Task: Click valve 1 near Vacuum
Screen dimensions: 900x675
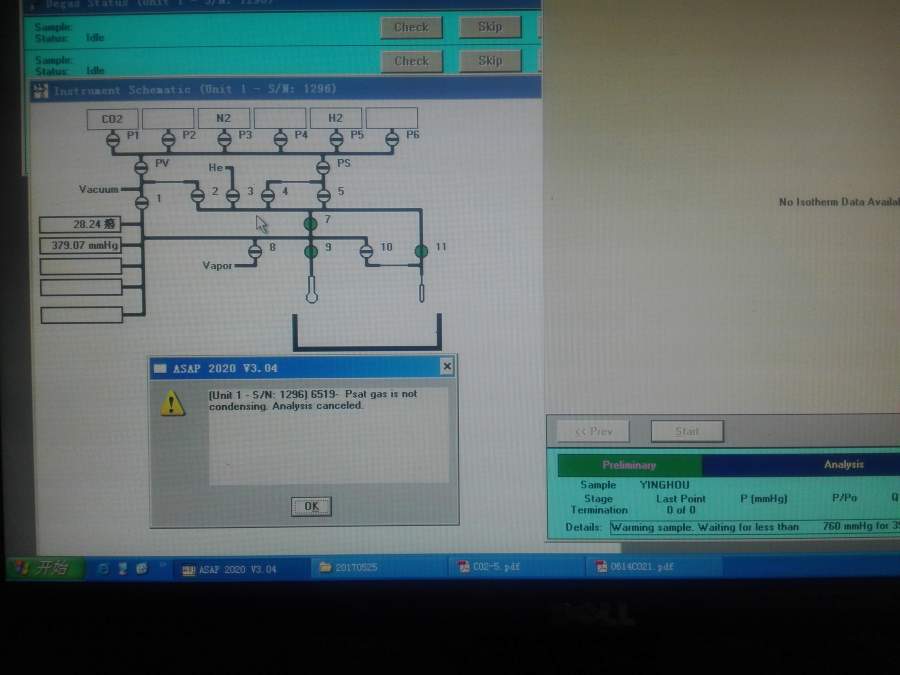Action: coord(142,201)
